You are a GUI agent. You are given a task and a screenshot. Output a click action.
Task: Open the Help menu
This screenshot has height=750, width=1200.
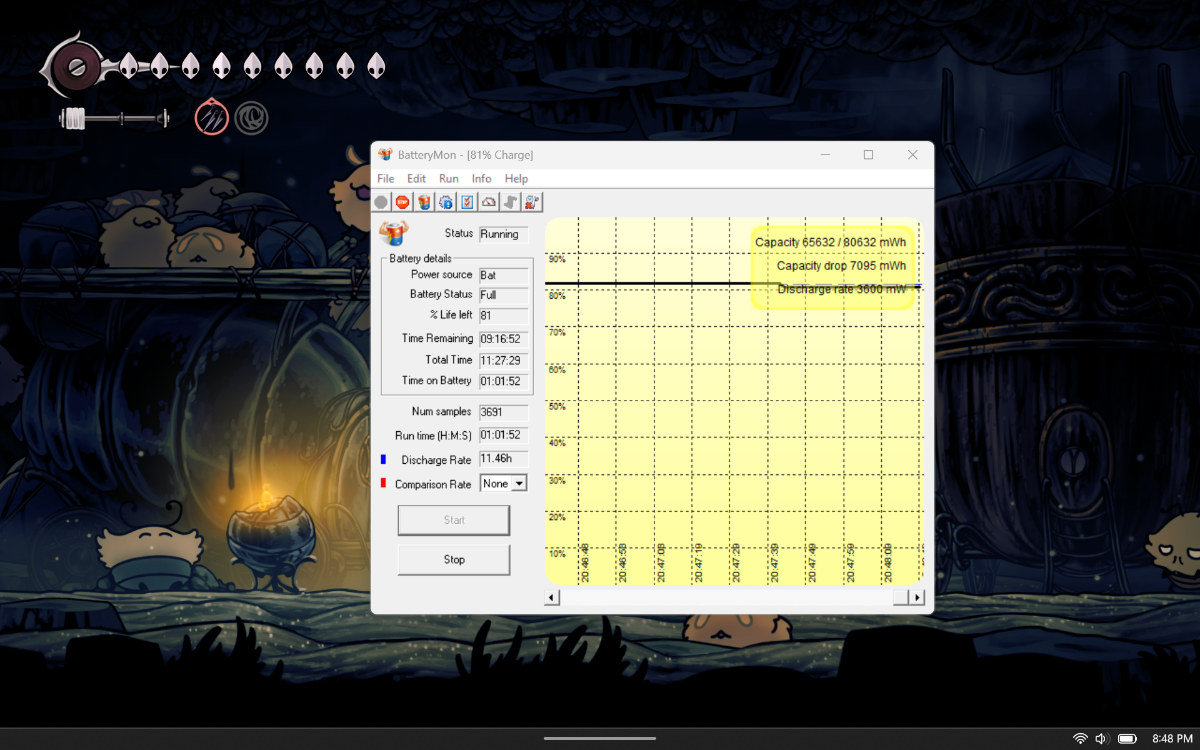pyautogui.click(x=516, y=179)
